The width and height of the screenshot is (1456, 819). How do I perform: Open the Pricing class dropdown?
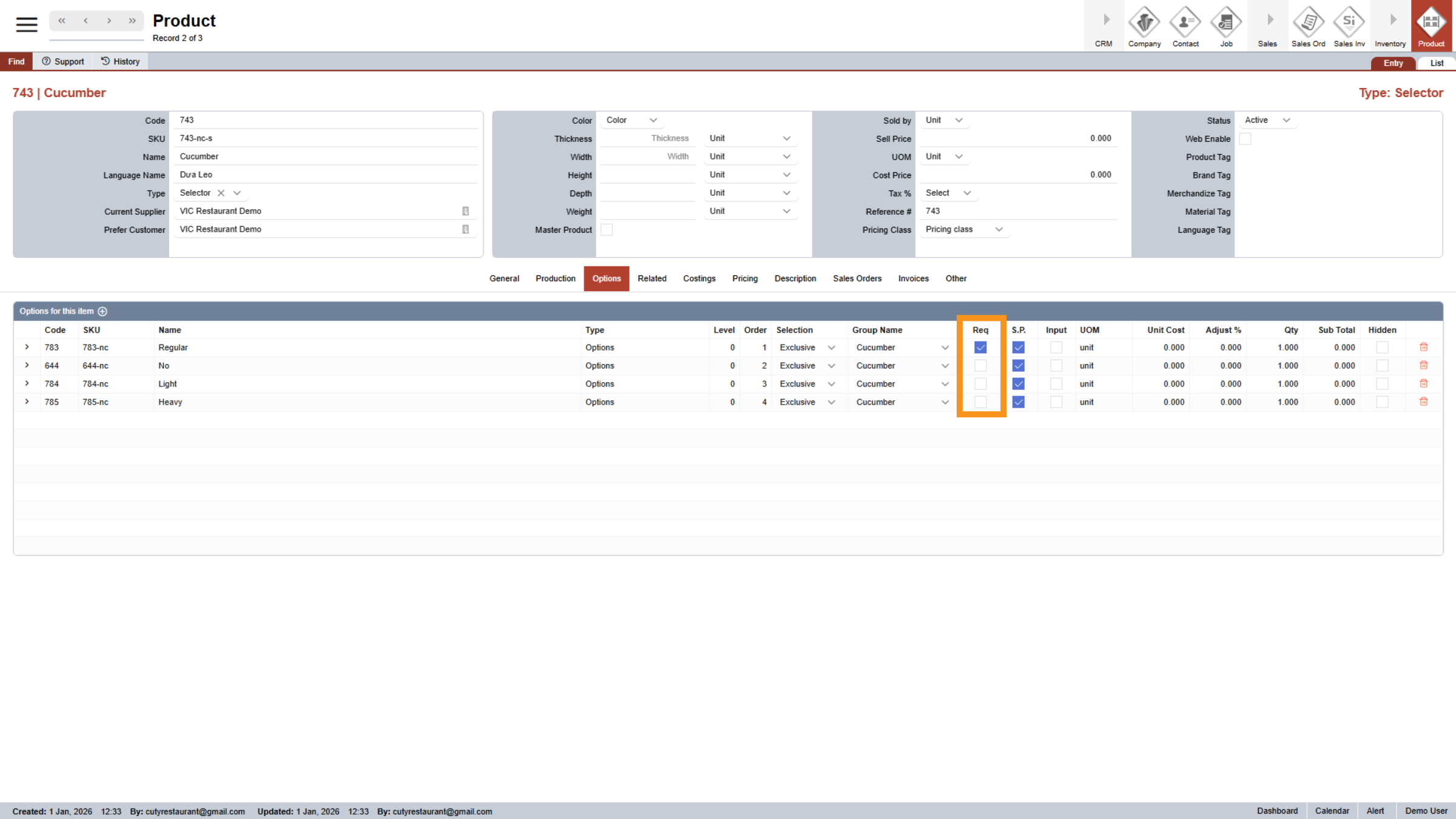coord(963,229)
